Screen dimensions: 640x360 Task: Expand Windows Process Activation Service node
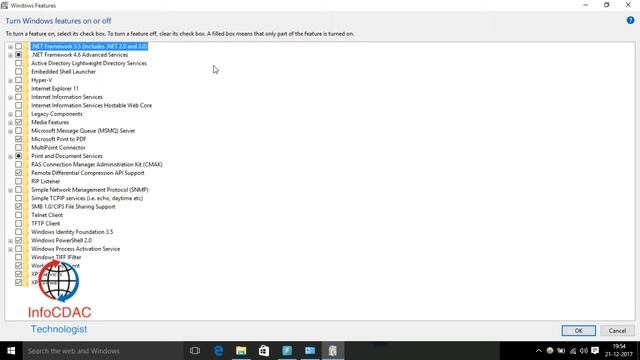(x=10, y=249)
